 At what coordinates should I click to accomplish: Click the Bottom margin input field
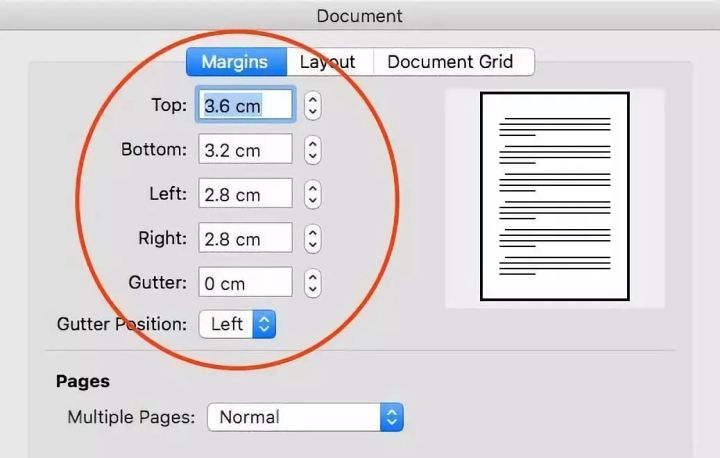pyautogui.click(x=246, y=149)
